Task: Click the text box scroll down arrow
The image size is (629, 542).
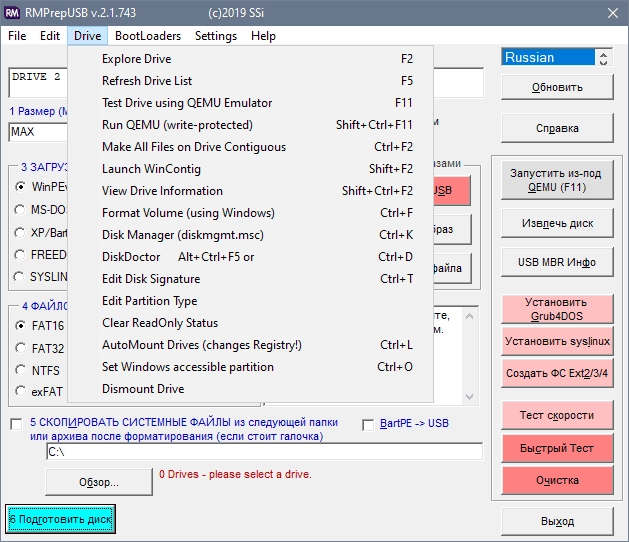Action: pyautogui.click(x=470, y=397)
